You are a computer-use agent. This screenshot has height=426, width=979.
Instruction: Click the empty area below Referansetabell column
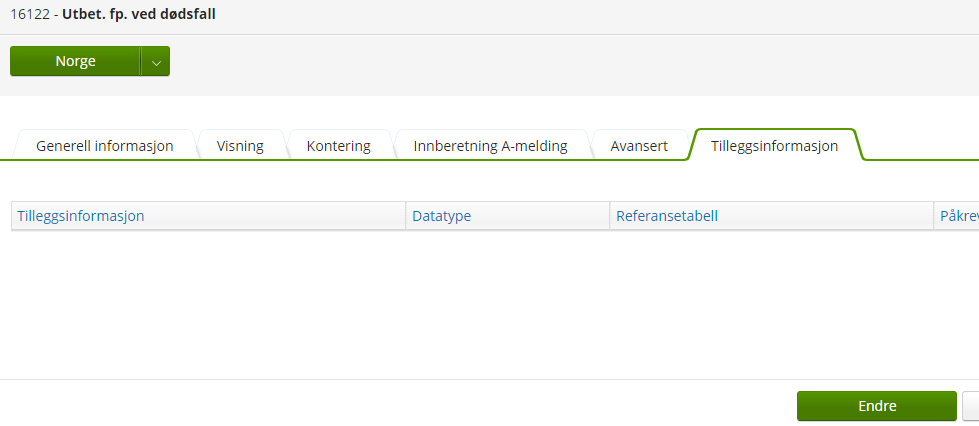(x=770, y=290)
